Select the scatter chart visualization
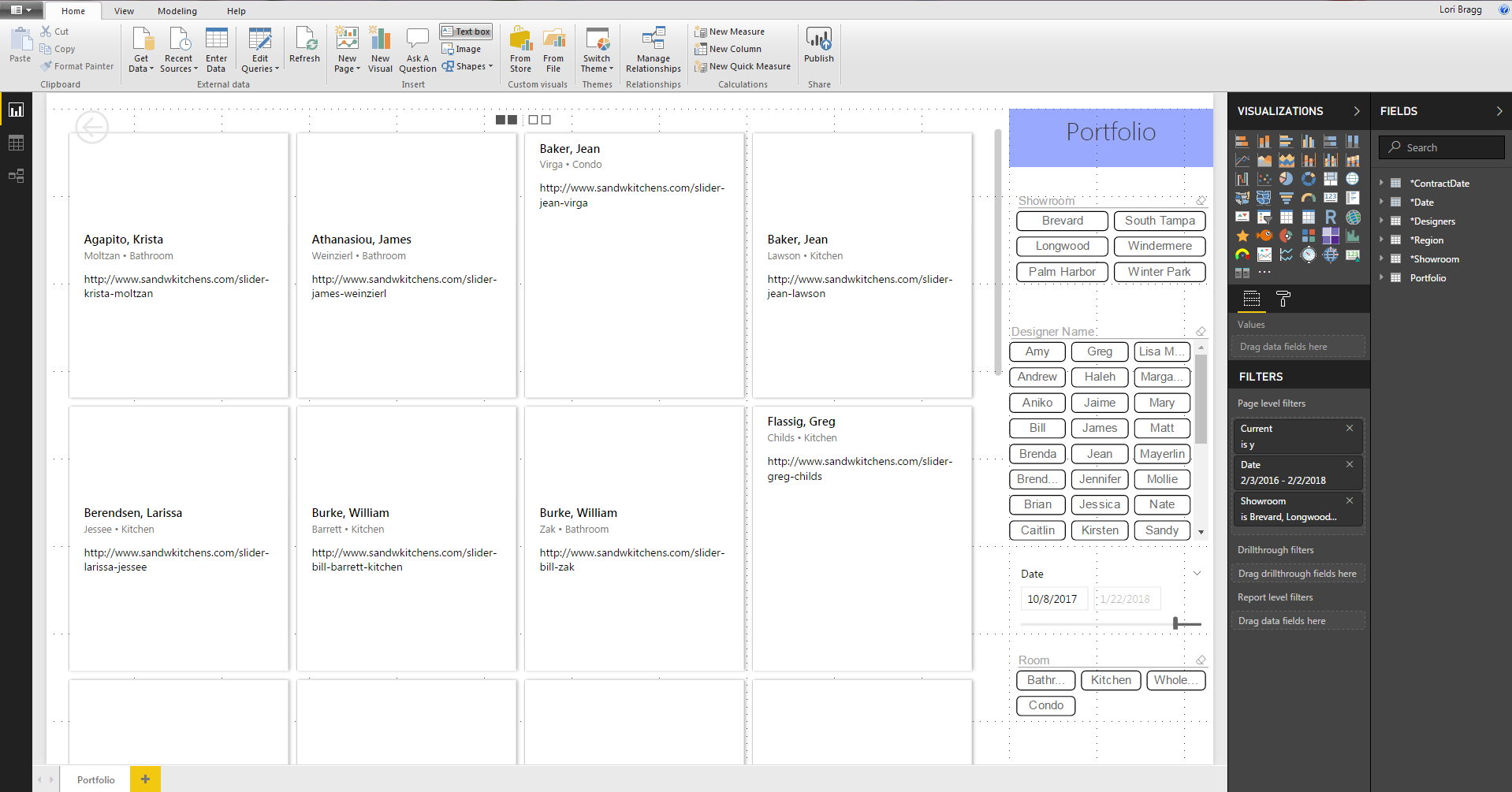 pyautogui.click(x=1264, y=179)
